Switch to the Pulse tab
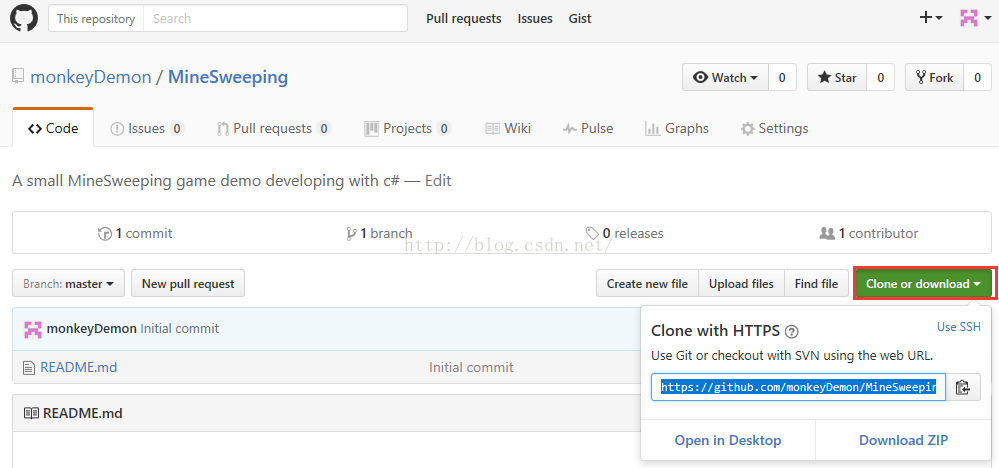Image resolution: width=999 pixels, height=468 pixels. point(588,129)
